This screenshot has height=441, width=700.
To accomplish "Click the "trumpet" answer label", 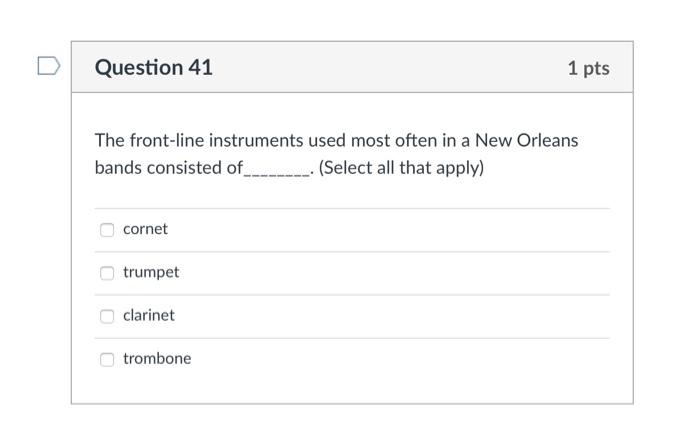I will 151,272.
